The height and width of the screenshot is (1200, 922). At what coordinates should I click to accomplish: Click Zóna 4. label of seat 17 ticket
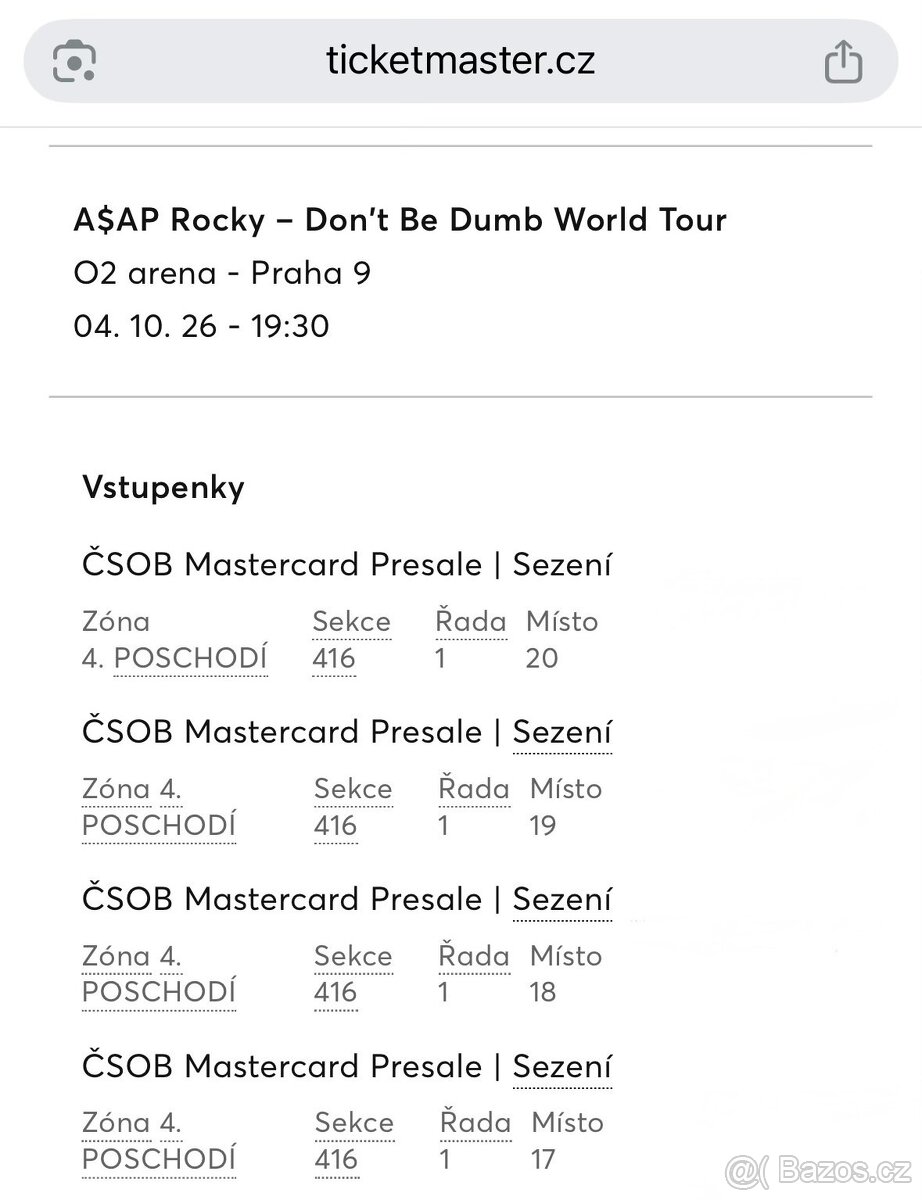click(x=132, y=1124)
